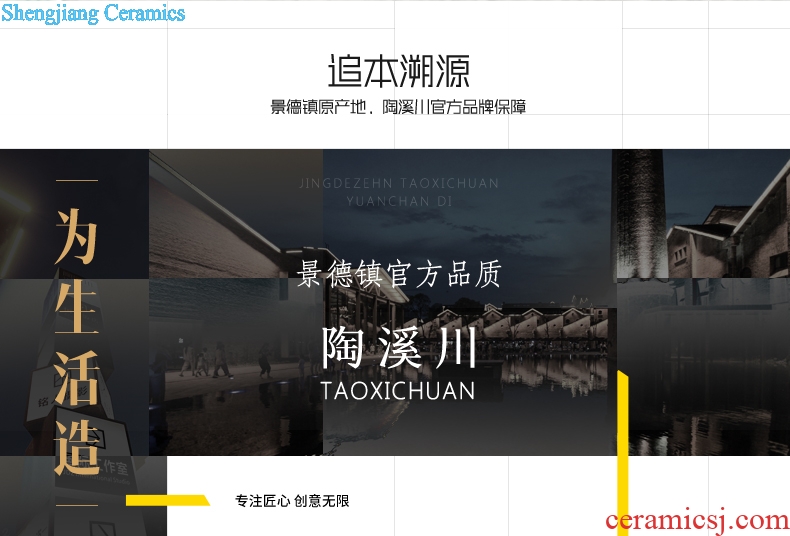
Task: Click the gold character 生
Action: [76, 307]
